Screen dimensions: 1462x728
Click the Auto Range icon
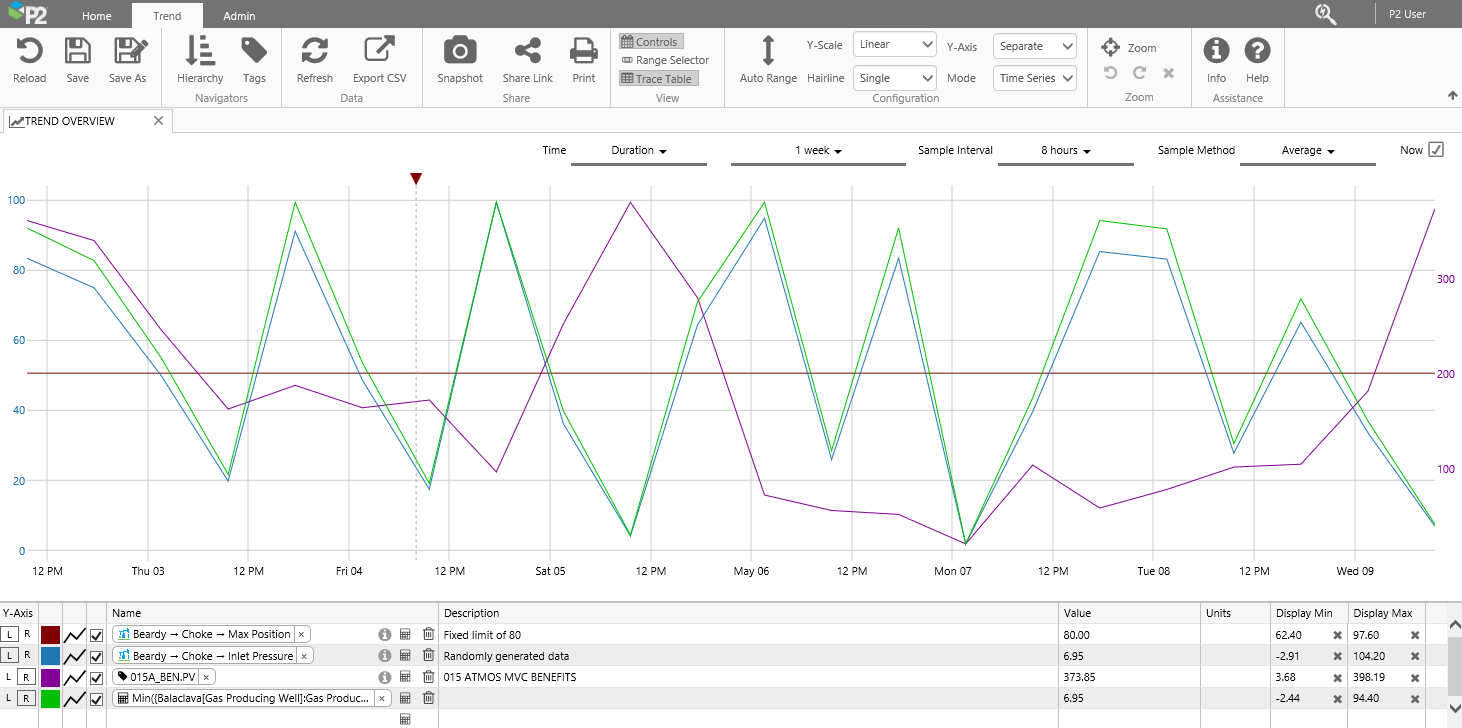(x=768, y=52)
